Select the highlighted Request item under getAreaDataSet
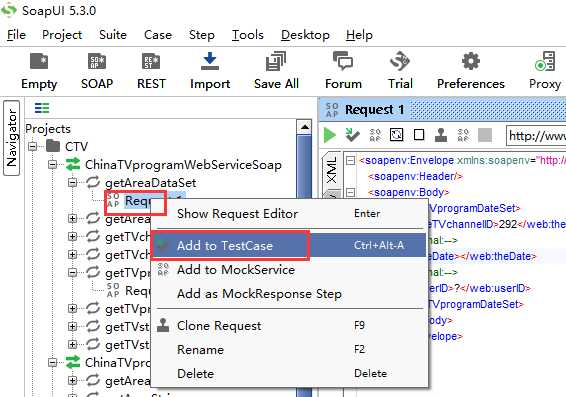This screenshot has height=397, width=566. [x=138, y=201]
